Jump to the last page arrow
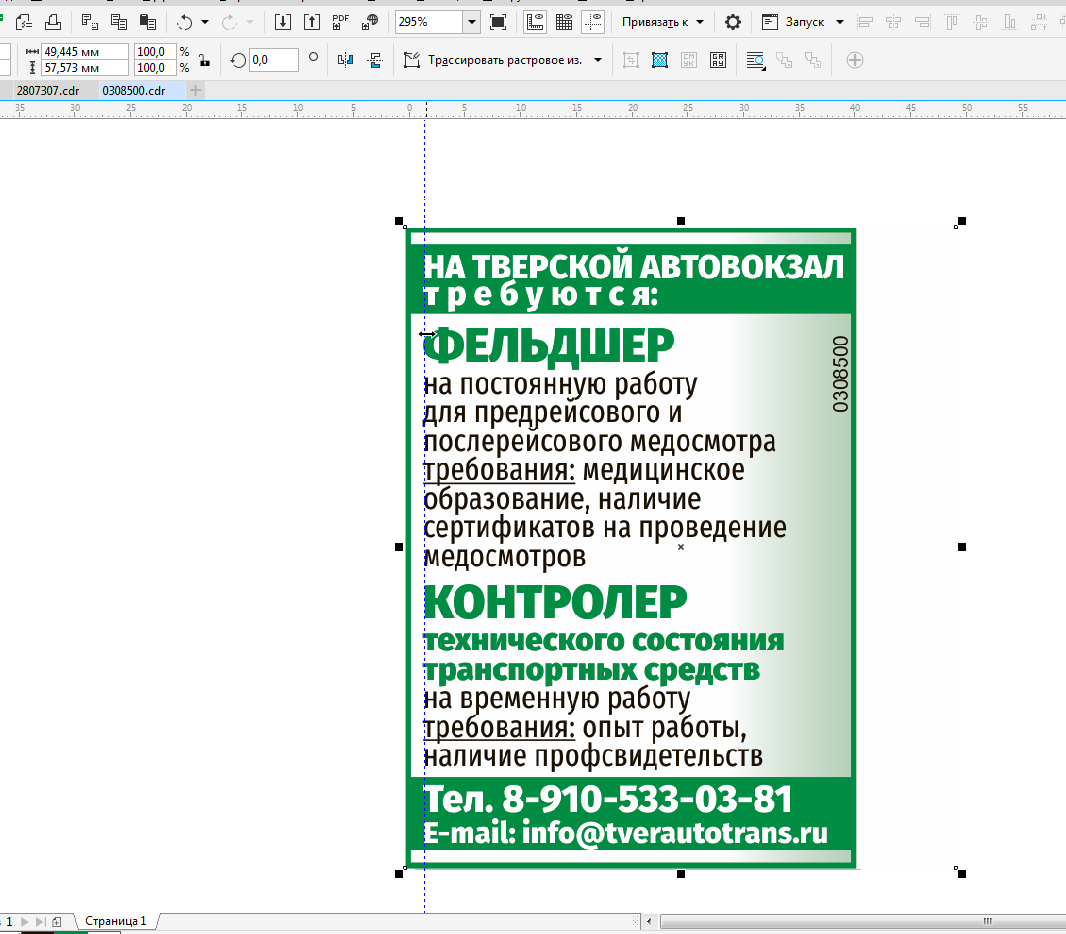This screenshot has width=1066, height=934. pyautogui.click(x=40, y=922)
